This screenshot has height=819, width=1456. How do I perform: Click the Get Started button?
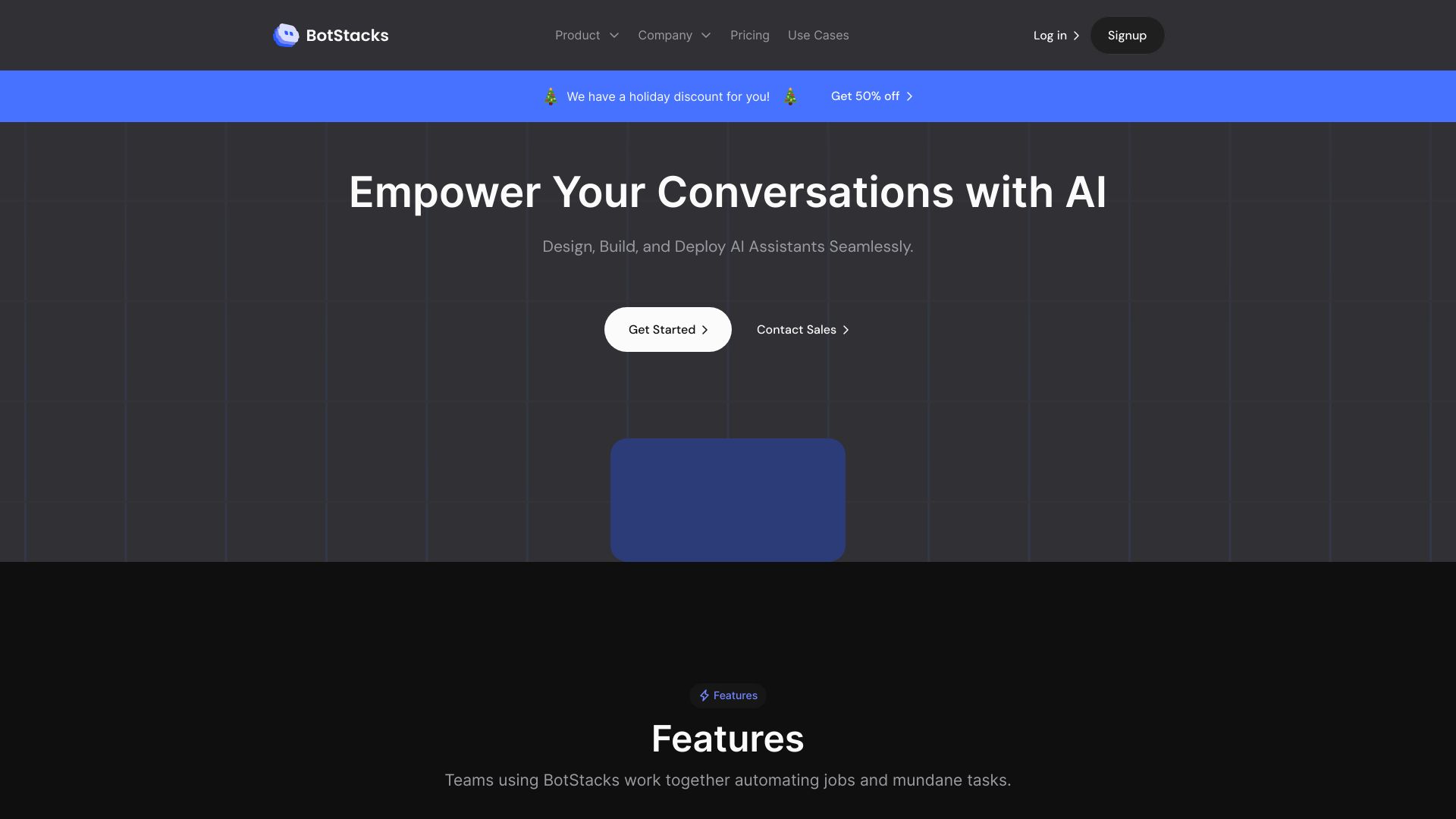click(667, 329)
